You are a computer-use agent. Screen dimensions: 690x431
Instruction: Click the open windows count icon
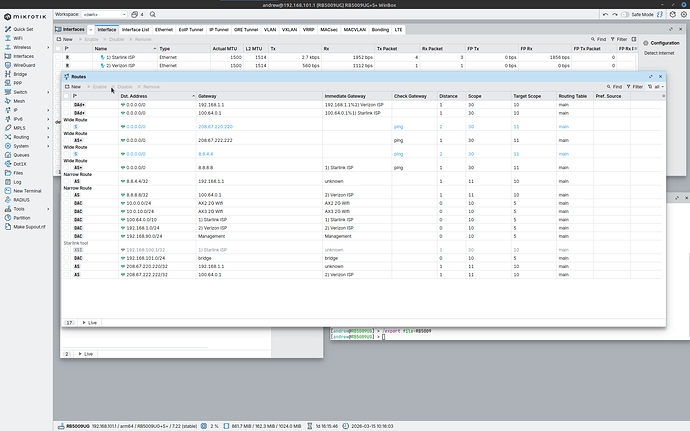click(x=135, y=15)
